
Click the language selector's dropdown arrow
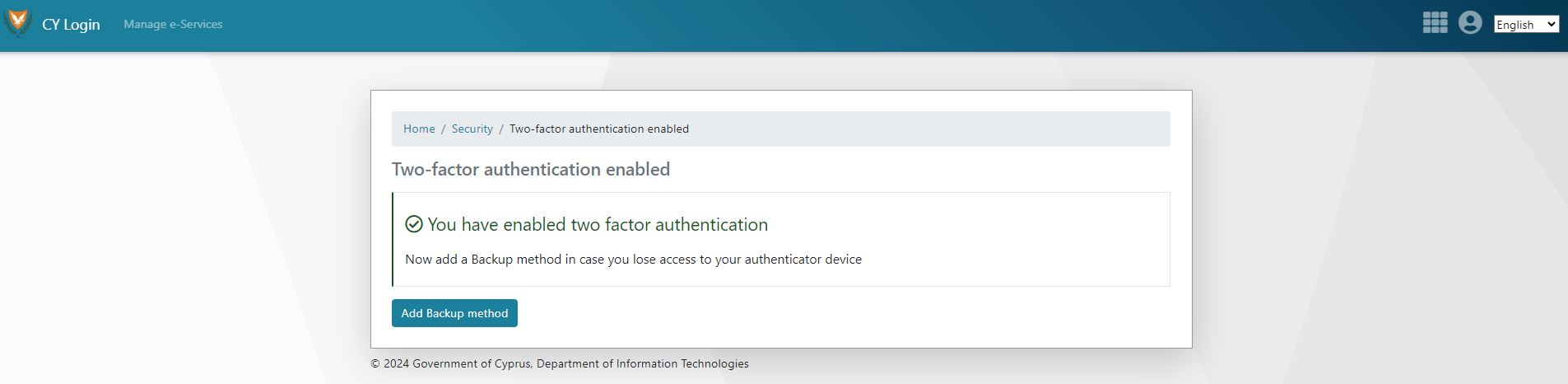pyautogui.click(x=1552, y=25)
